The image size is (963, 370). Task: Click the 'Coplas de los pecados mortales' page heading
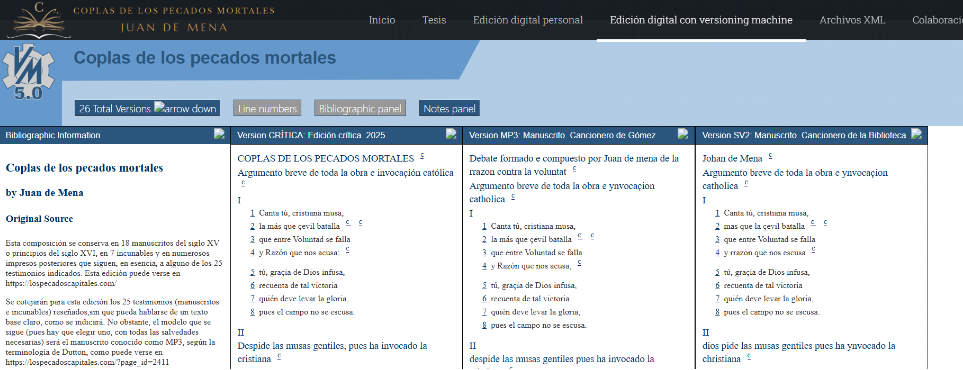point(205,58)
